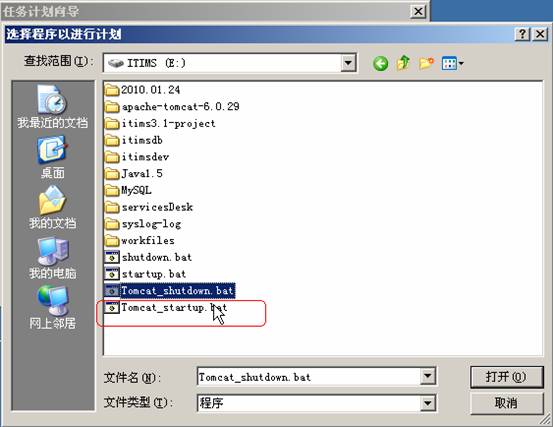This screenshot has height=427, width=553.
Task: Click the Cancel (取消) button
Action: (x=506, y=403)
